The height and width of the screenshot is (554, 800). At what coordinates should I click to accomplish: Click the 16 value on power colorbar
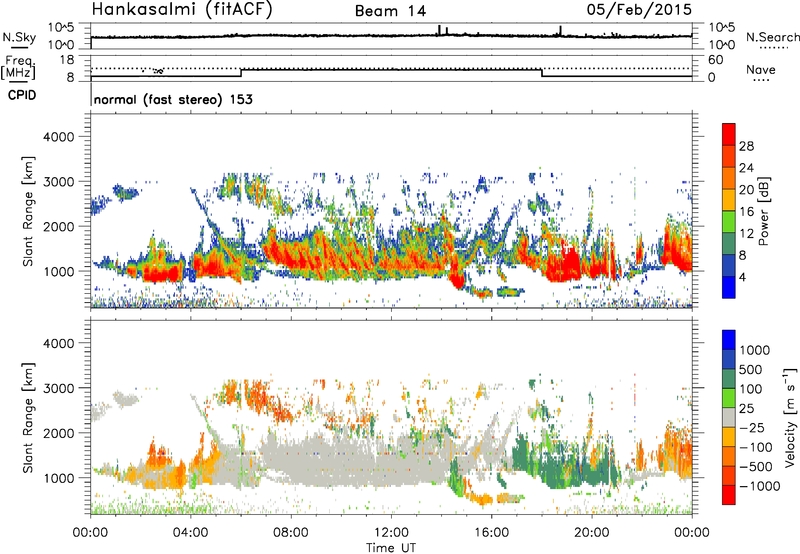click(x=746, y=212)
